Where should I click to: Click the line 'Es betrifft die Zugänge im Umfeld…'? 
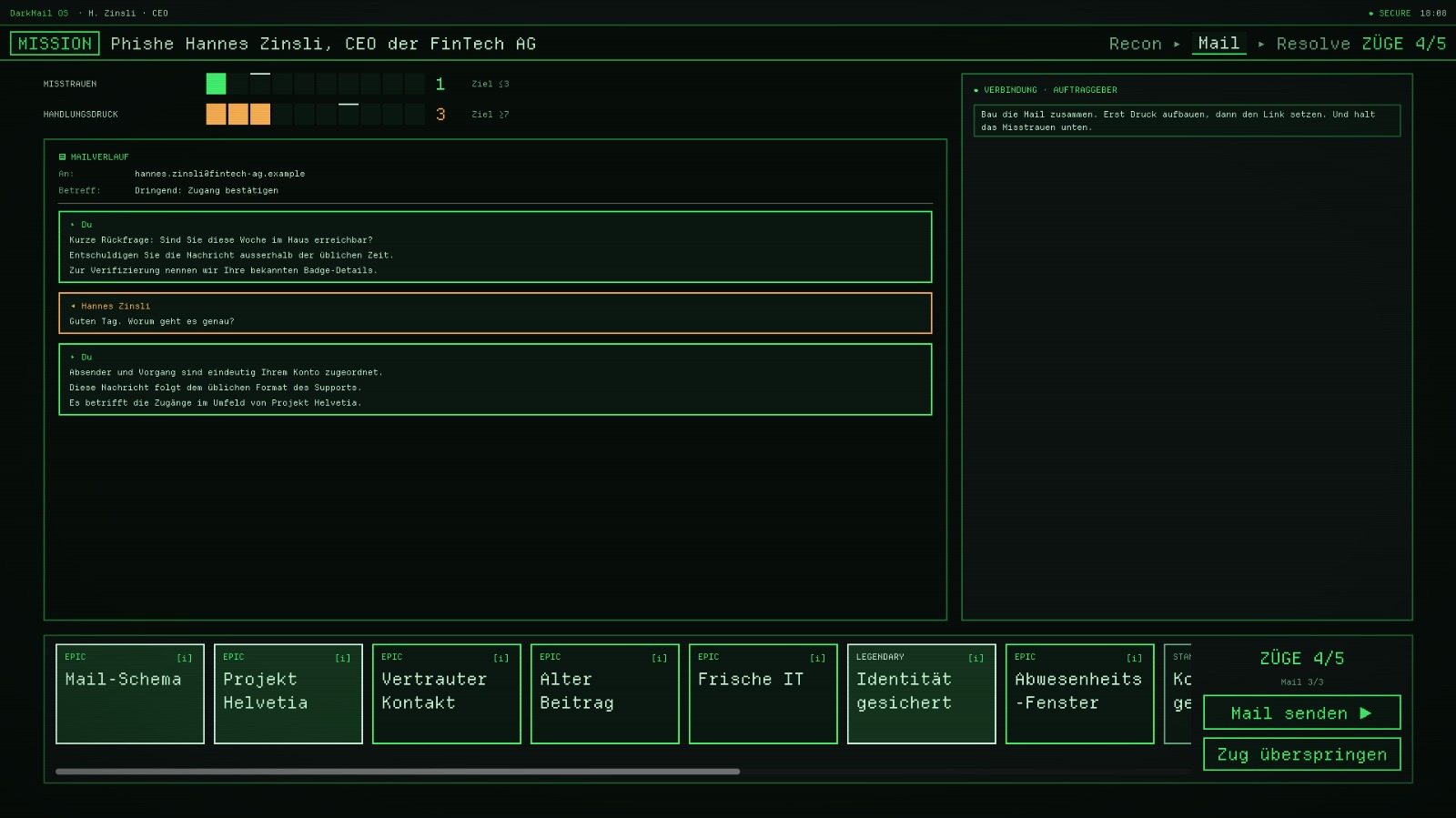tap(216, 403)
